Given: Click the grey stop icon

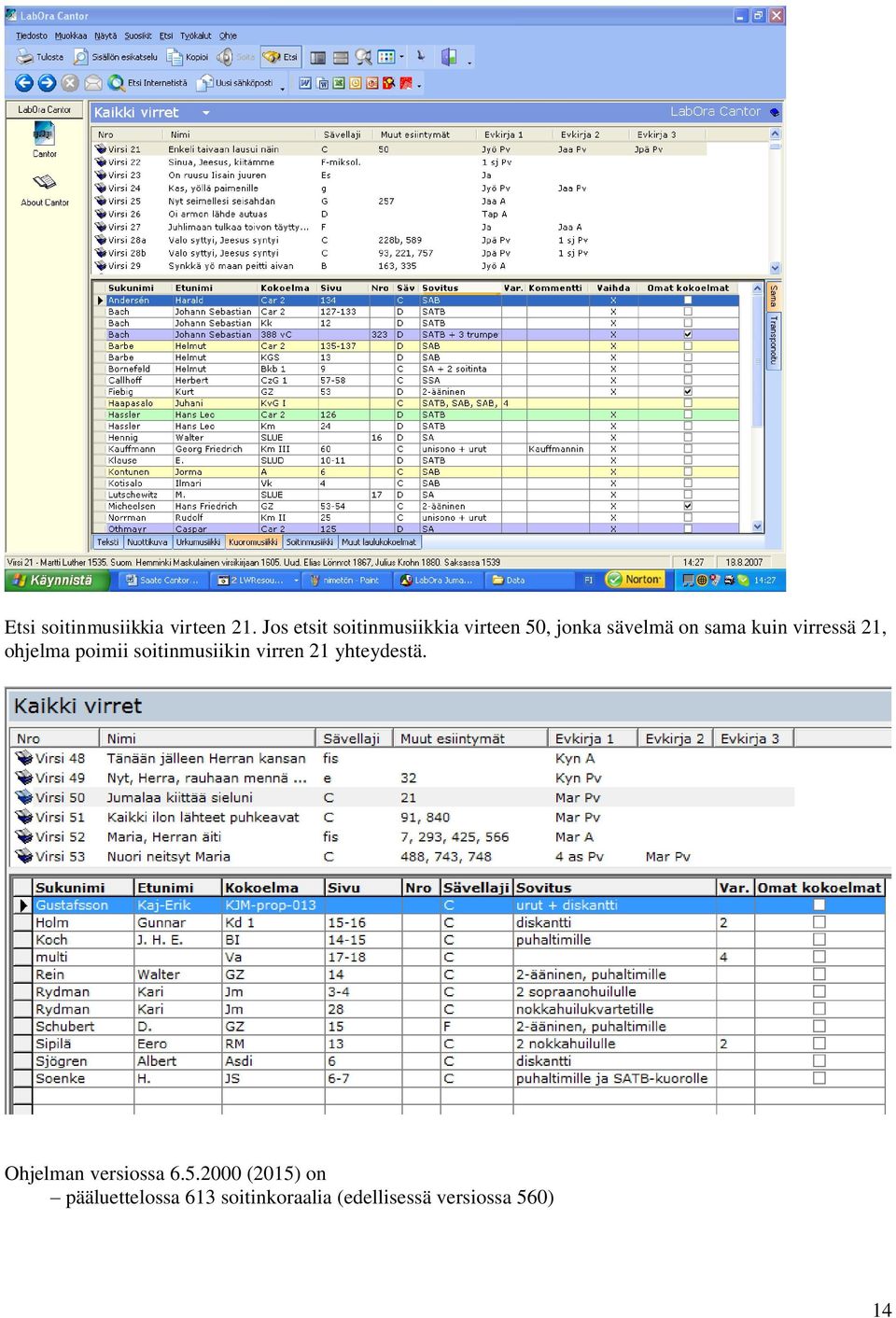Looking at the screenshot, I should pyautogui.click(x=70, y=83).
